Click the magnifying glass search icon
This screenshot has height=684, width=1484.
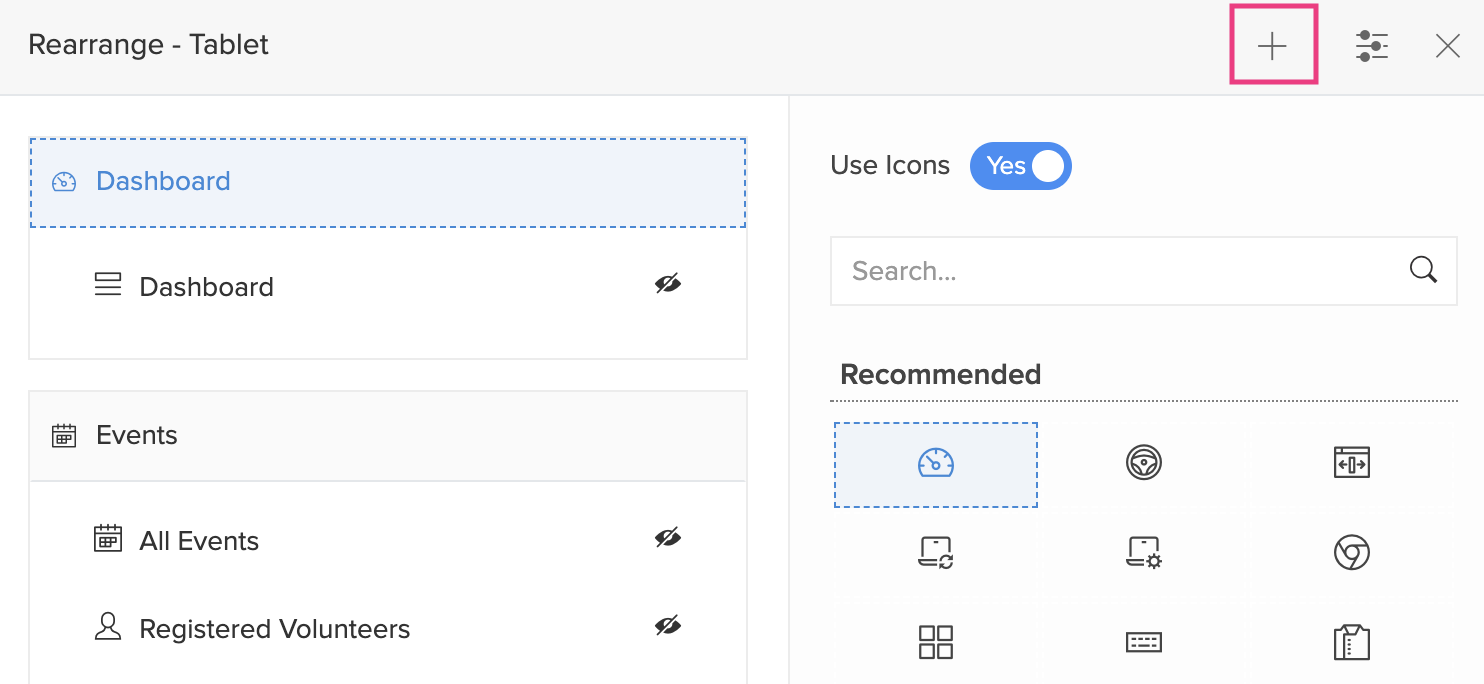(1423, 270)
